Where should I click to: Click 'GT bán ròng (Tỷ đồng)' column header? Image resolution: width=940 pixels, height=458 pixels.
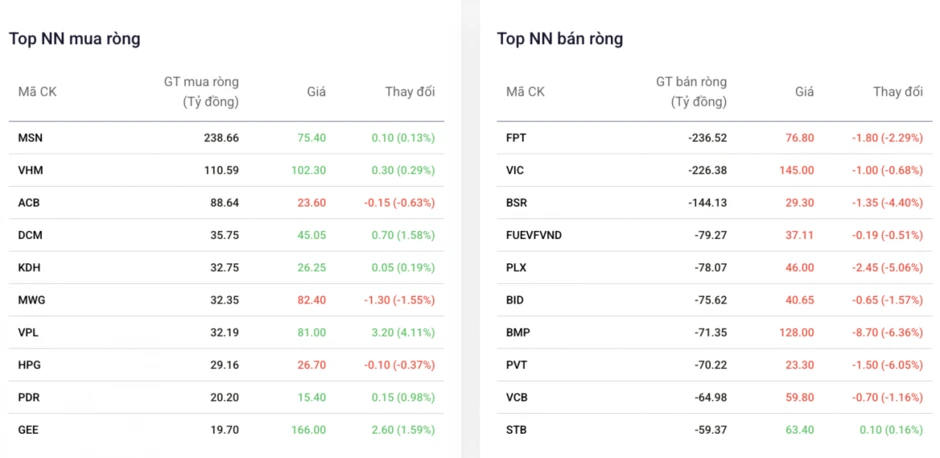click(691, 92)
